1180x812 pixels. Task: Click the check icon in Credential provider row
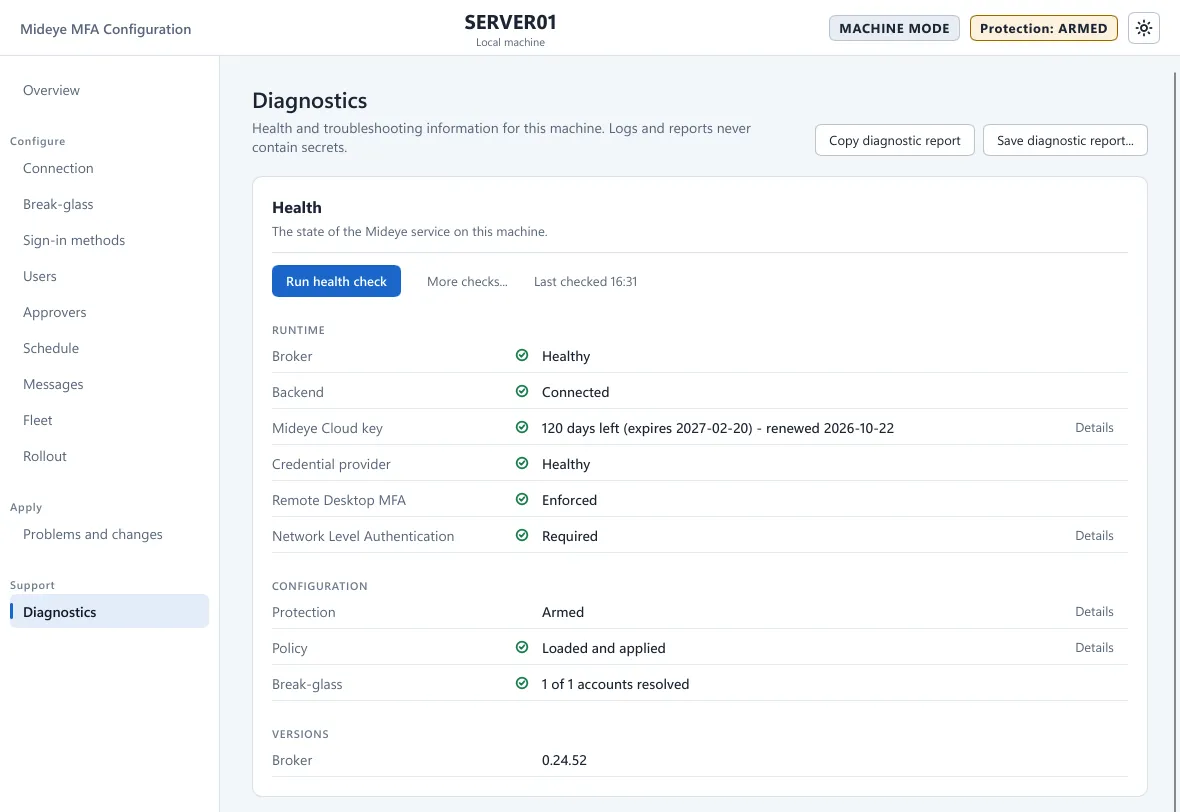[522, 464]
